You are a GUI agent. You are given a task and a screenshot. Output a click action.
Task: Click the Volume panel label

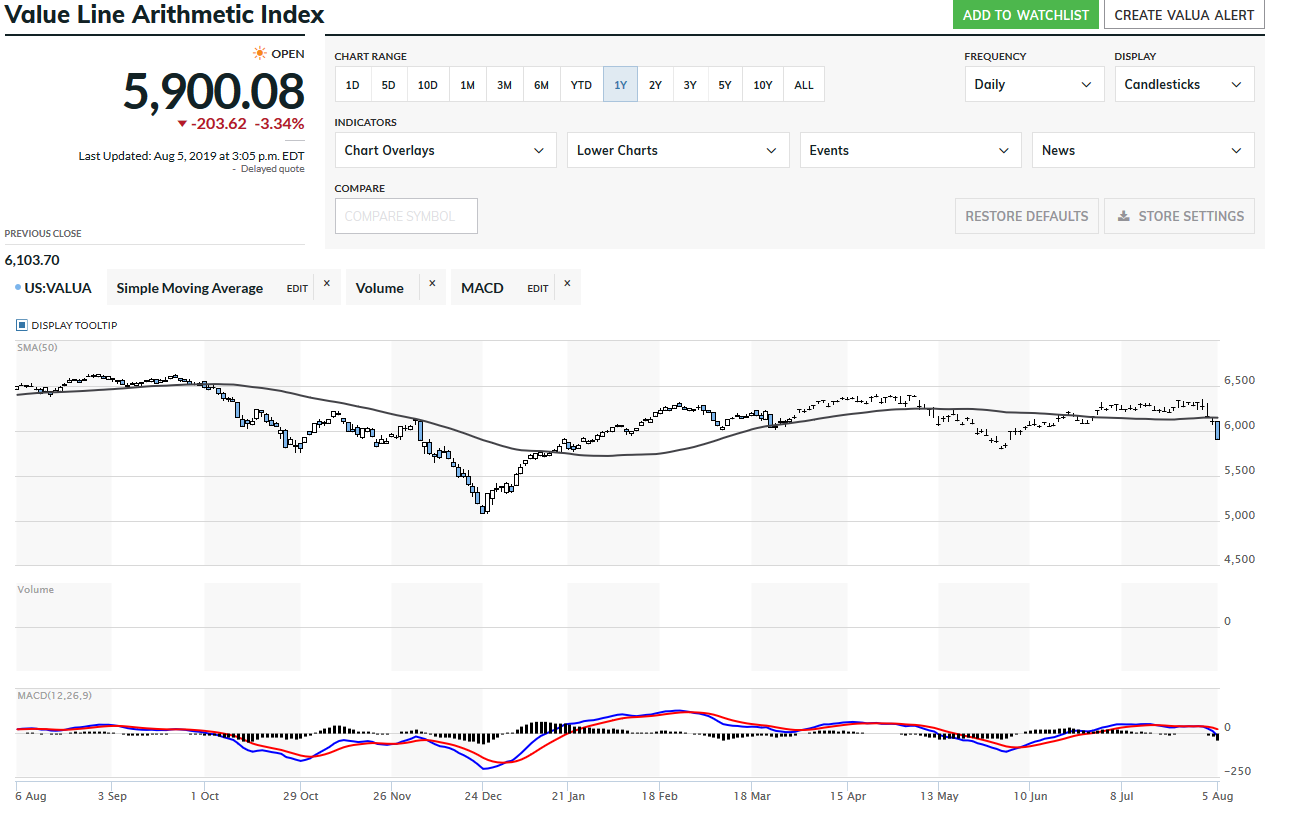pyautogui.click(x=36, y=590)
